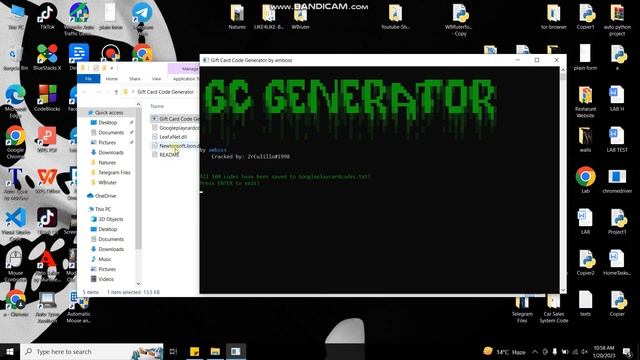The width and height of the screenshot is (640, 360).
Task: Open Task View from the taskbar
Action: coord(173,351)
